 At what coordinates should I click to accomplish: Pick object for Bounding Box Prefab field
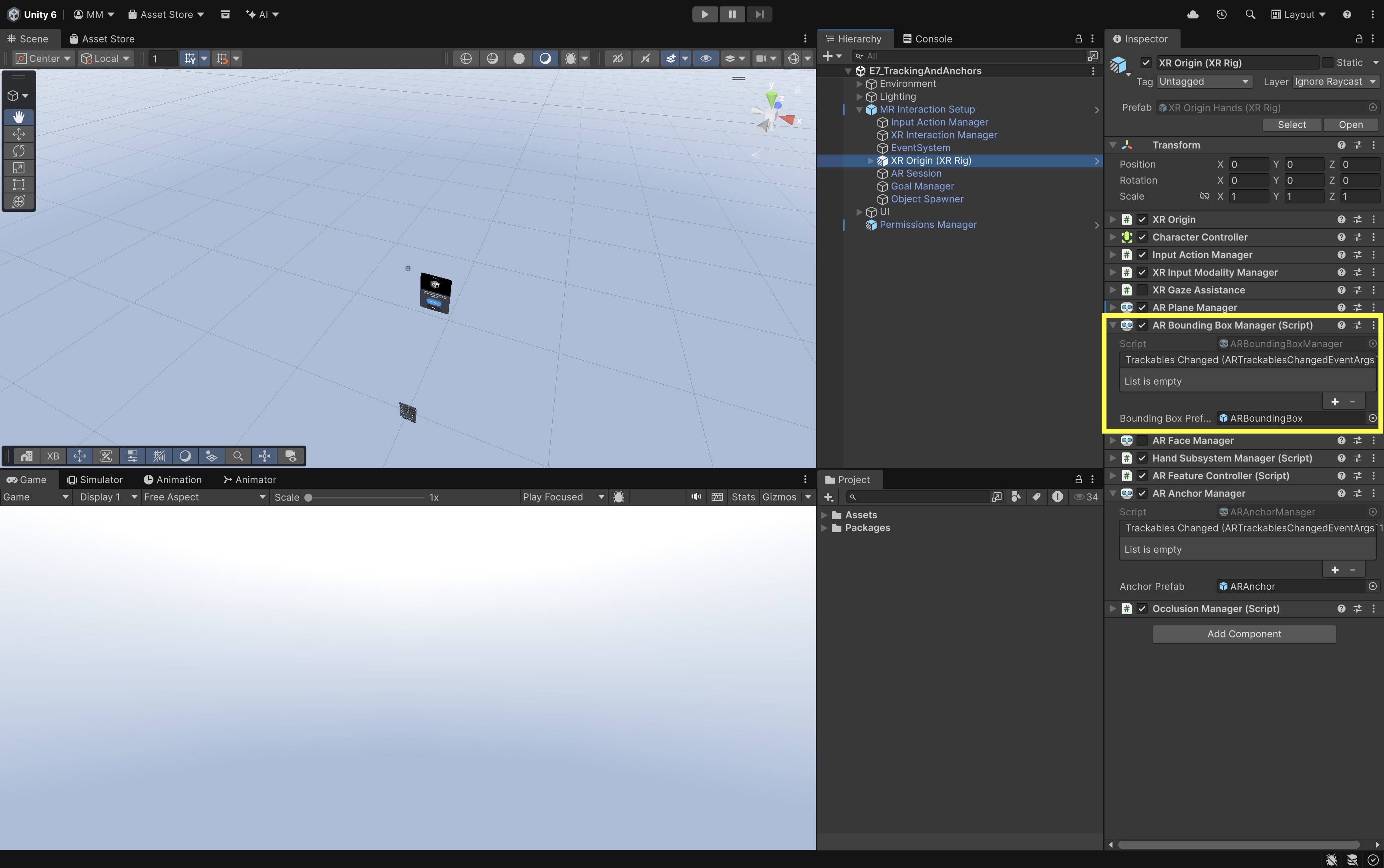(1372, 418)
